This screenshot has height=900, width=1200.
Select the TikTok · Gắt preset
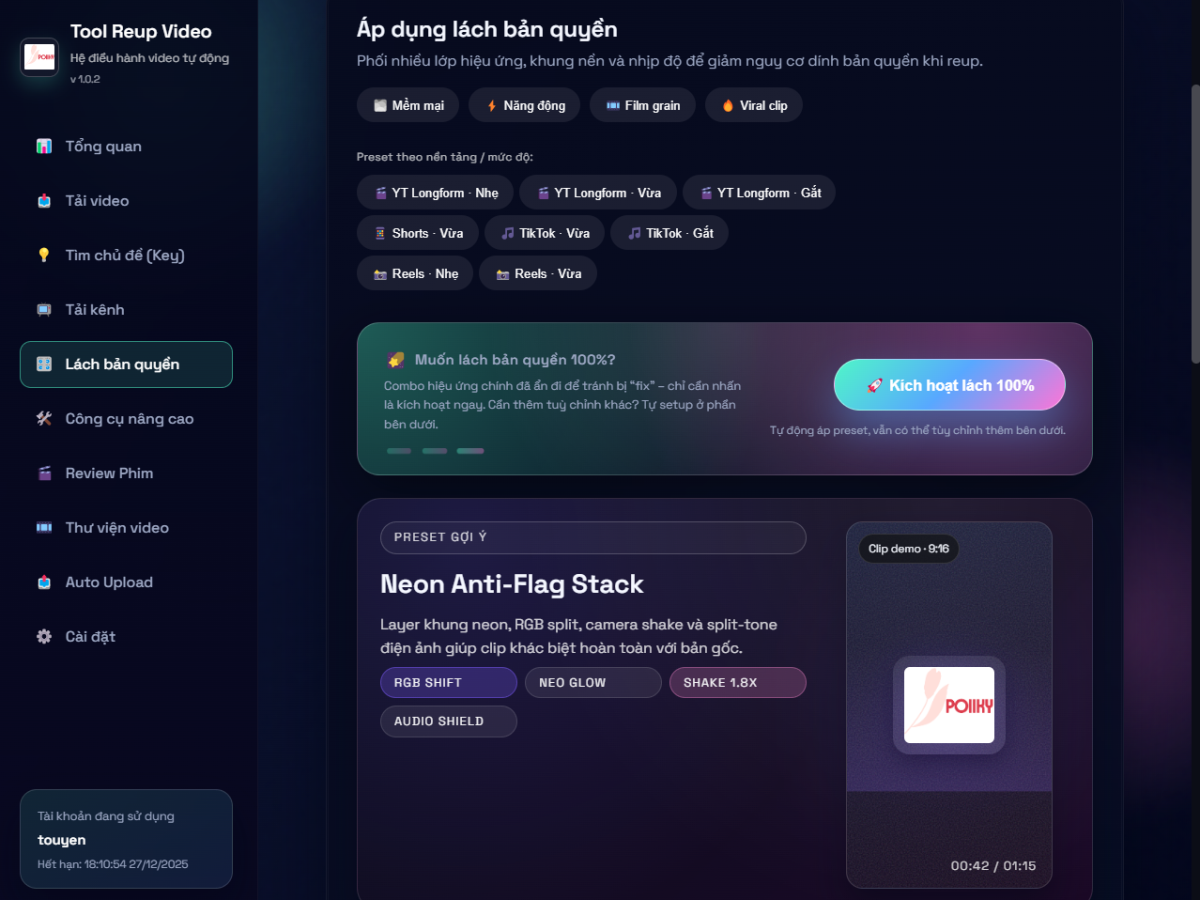[669, 233]
